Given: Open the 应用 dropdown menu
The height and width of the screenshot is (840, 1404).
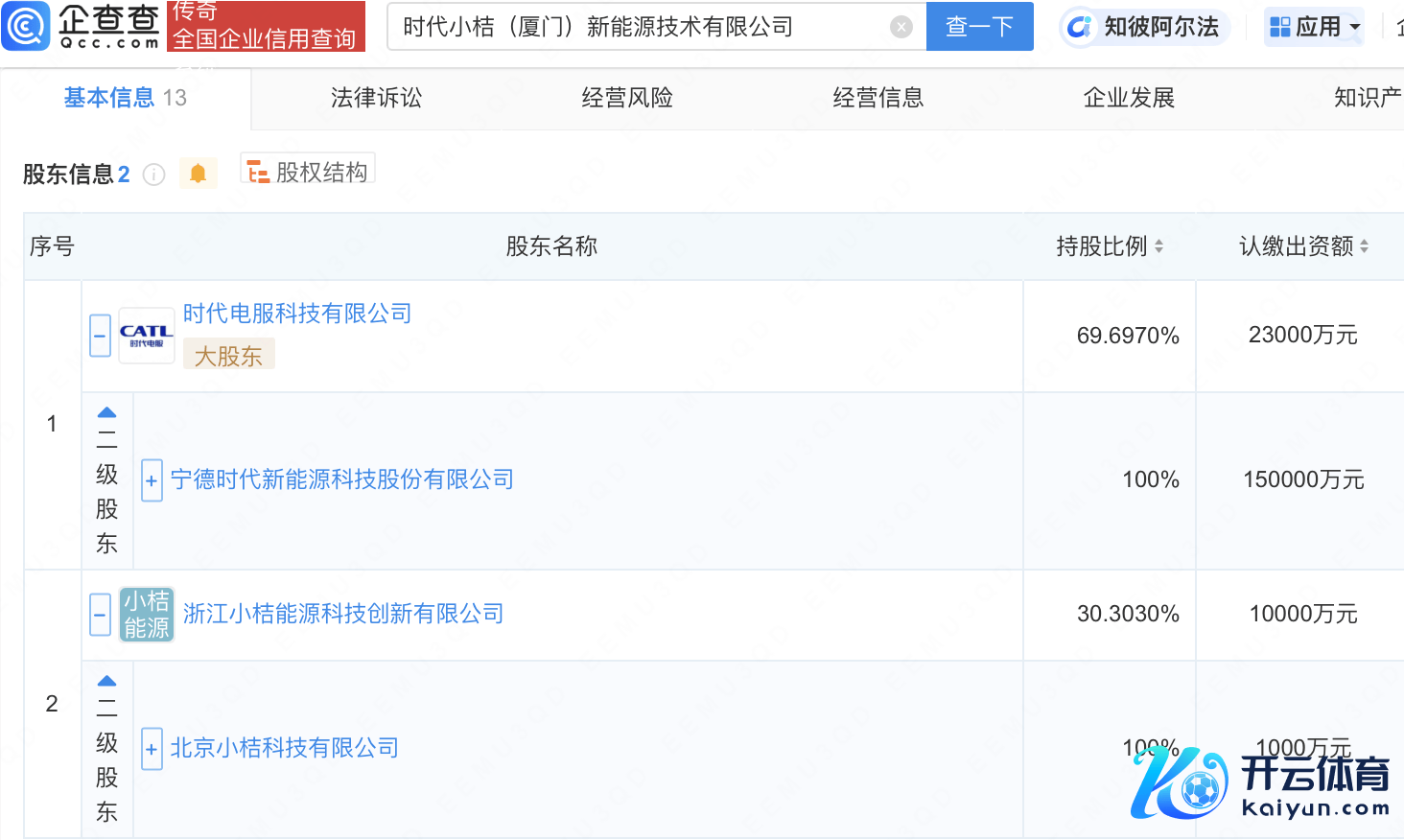Looking at the screenshot, I should (x=1315, y=27).
